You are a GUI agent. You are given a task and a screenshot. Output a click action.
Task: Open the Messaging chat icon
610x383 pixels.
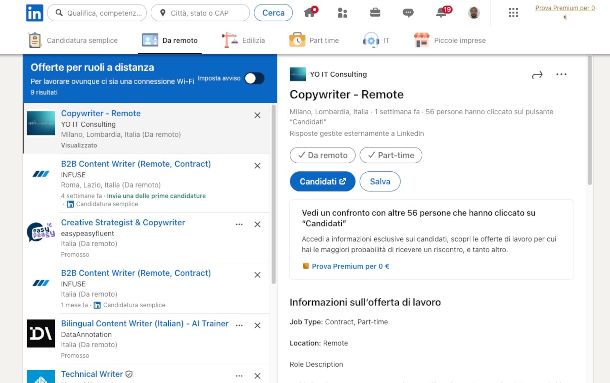408,13
